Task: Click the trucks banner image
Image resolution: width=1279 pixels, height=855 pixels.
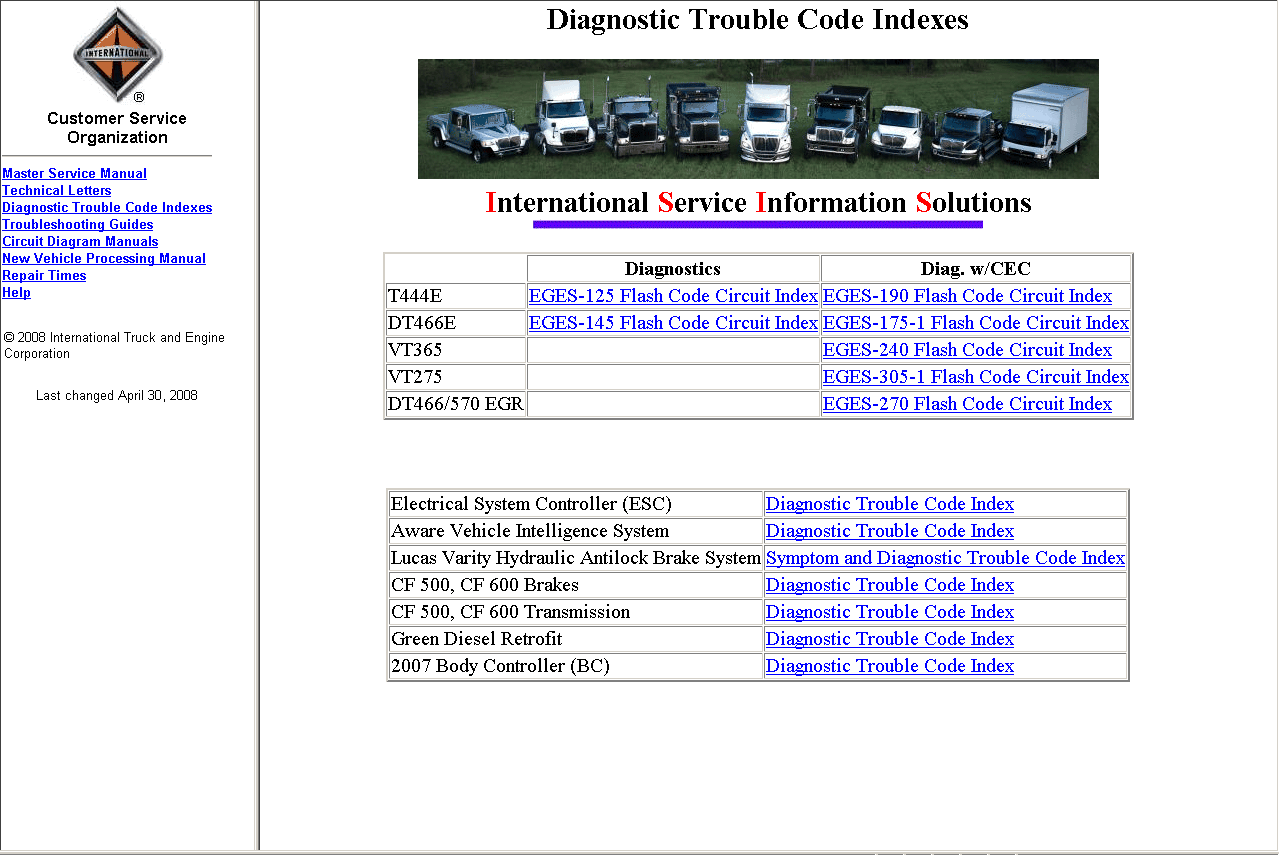Action: (x=758, y=119)
